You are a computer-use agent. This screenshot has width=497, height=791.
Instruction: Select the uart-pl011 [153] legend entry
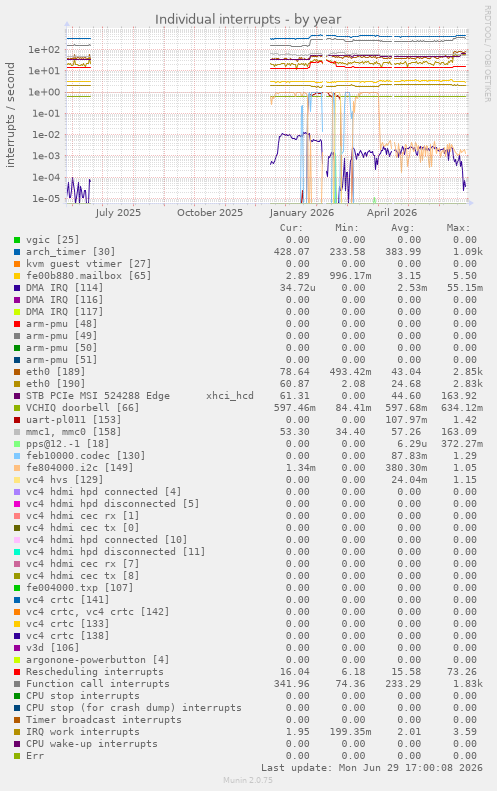point(75,420)
